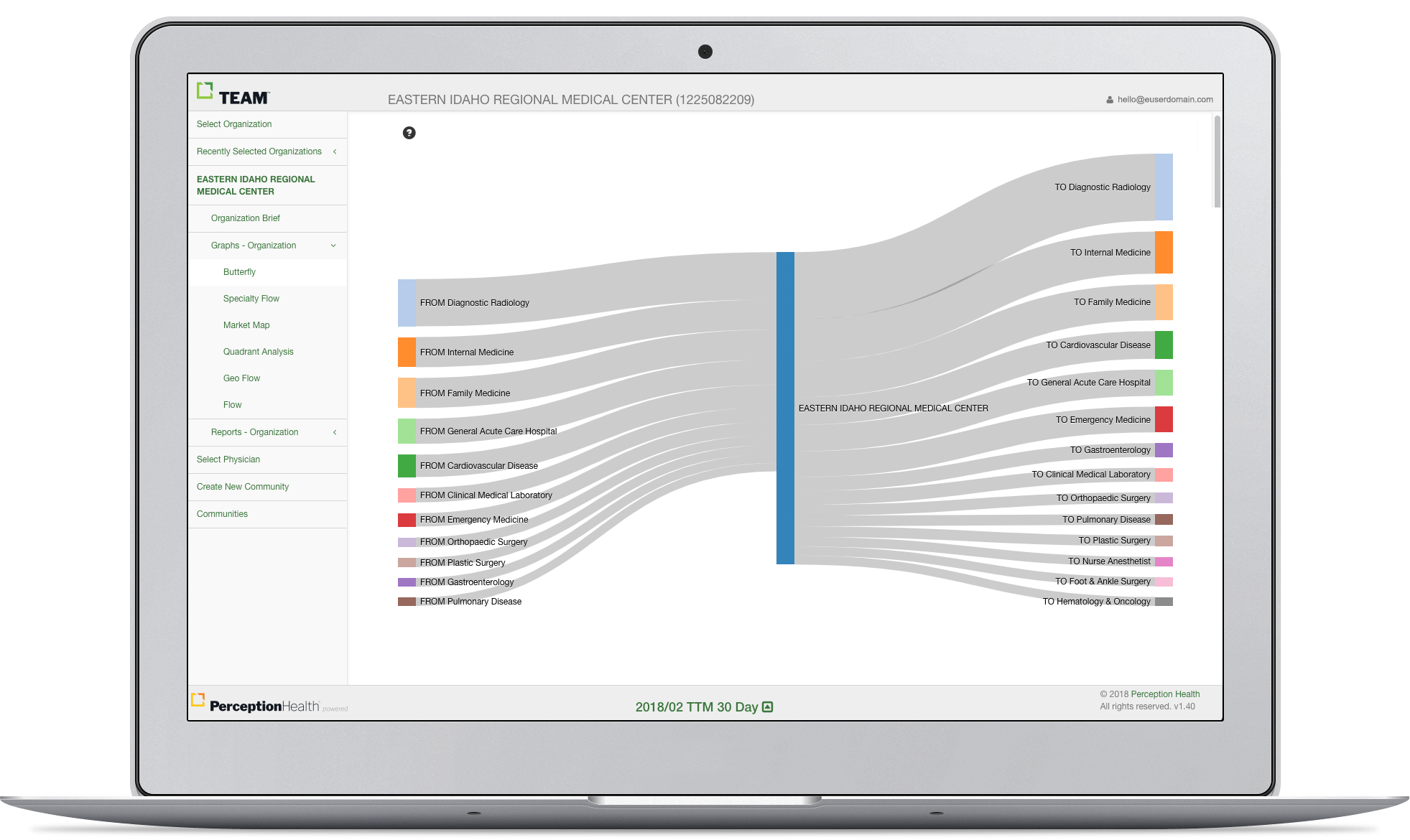The image size is (1410, 840).
Task: Expand Recently Selected Organizations chevron
Action: click(x=335, y=151)
